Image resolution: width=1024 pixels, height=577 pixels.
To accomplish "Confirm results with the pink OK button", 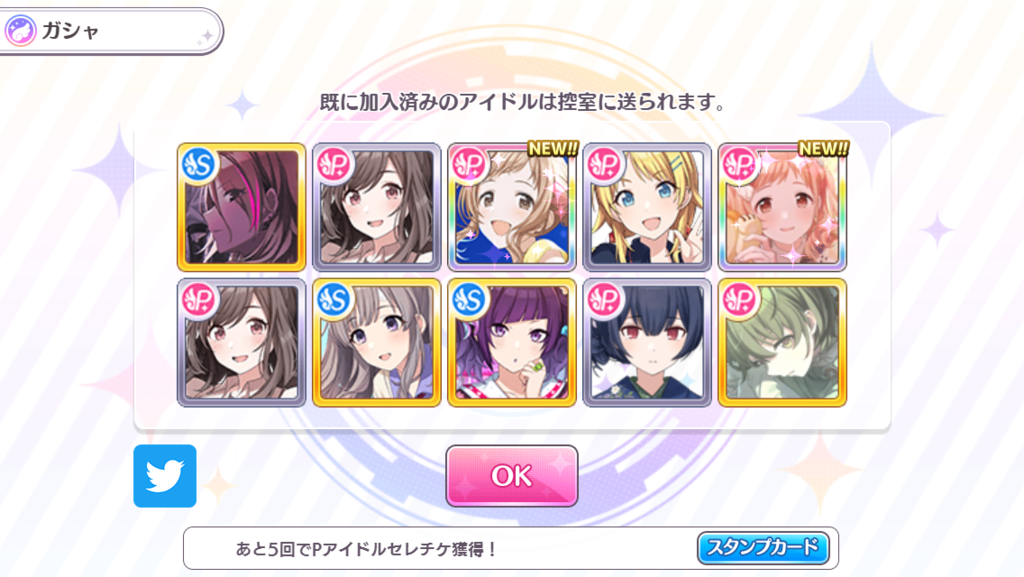I will coord(511,476).
